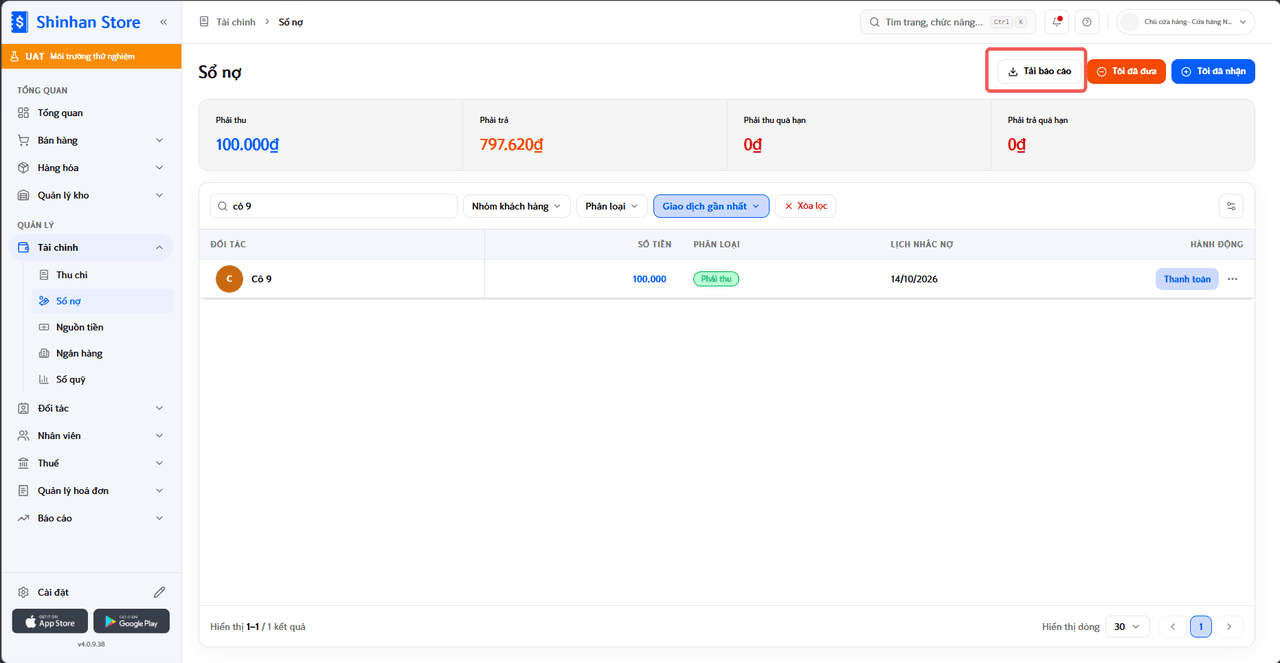Screen dimensions: 1280x663
Task: Expand the Quản lý kho menu
Action: coord(91,195)
